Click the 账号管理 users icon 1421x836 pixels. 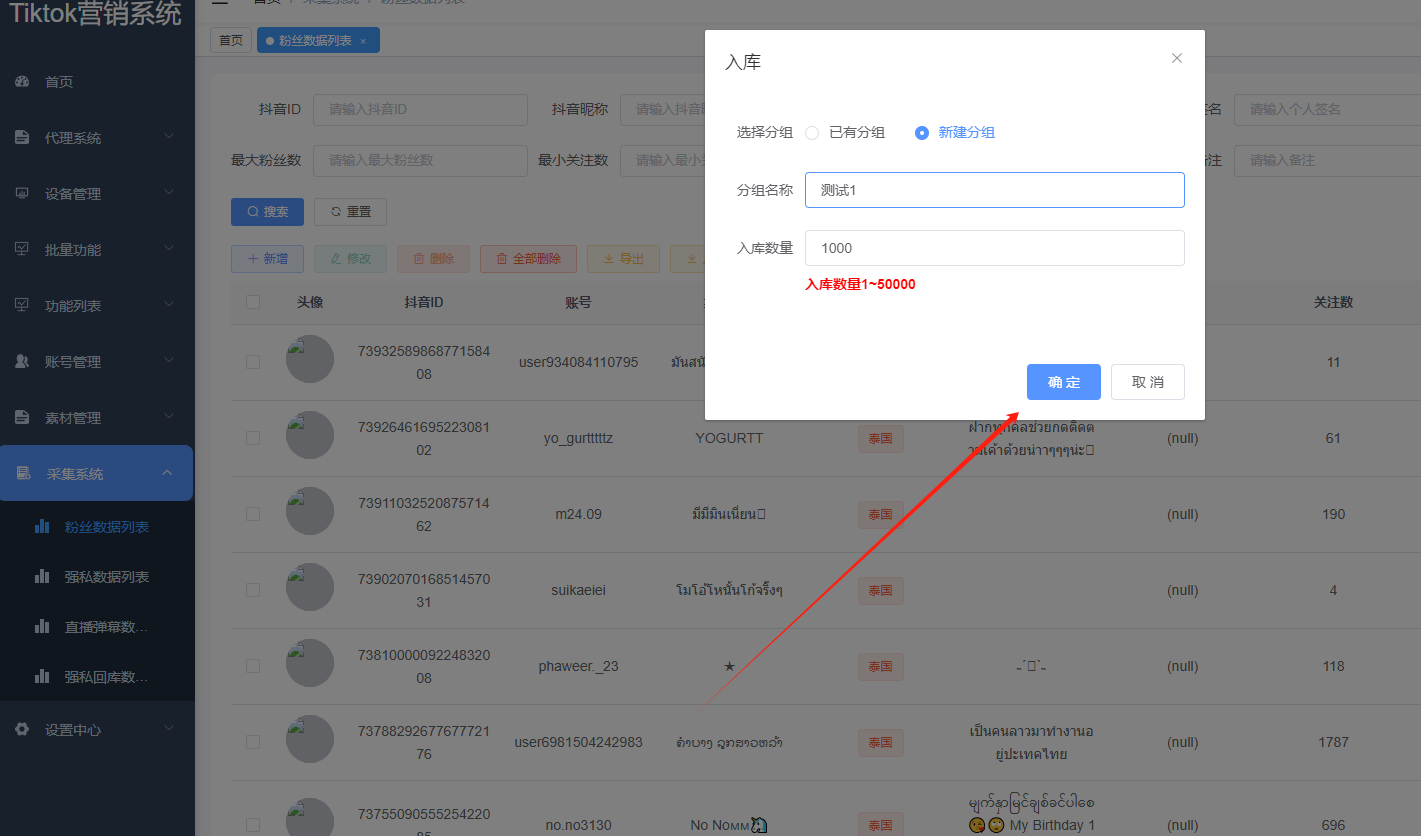(x=22, y=362)
